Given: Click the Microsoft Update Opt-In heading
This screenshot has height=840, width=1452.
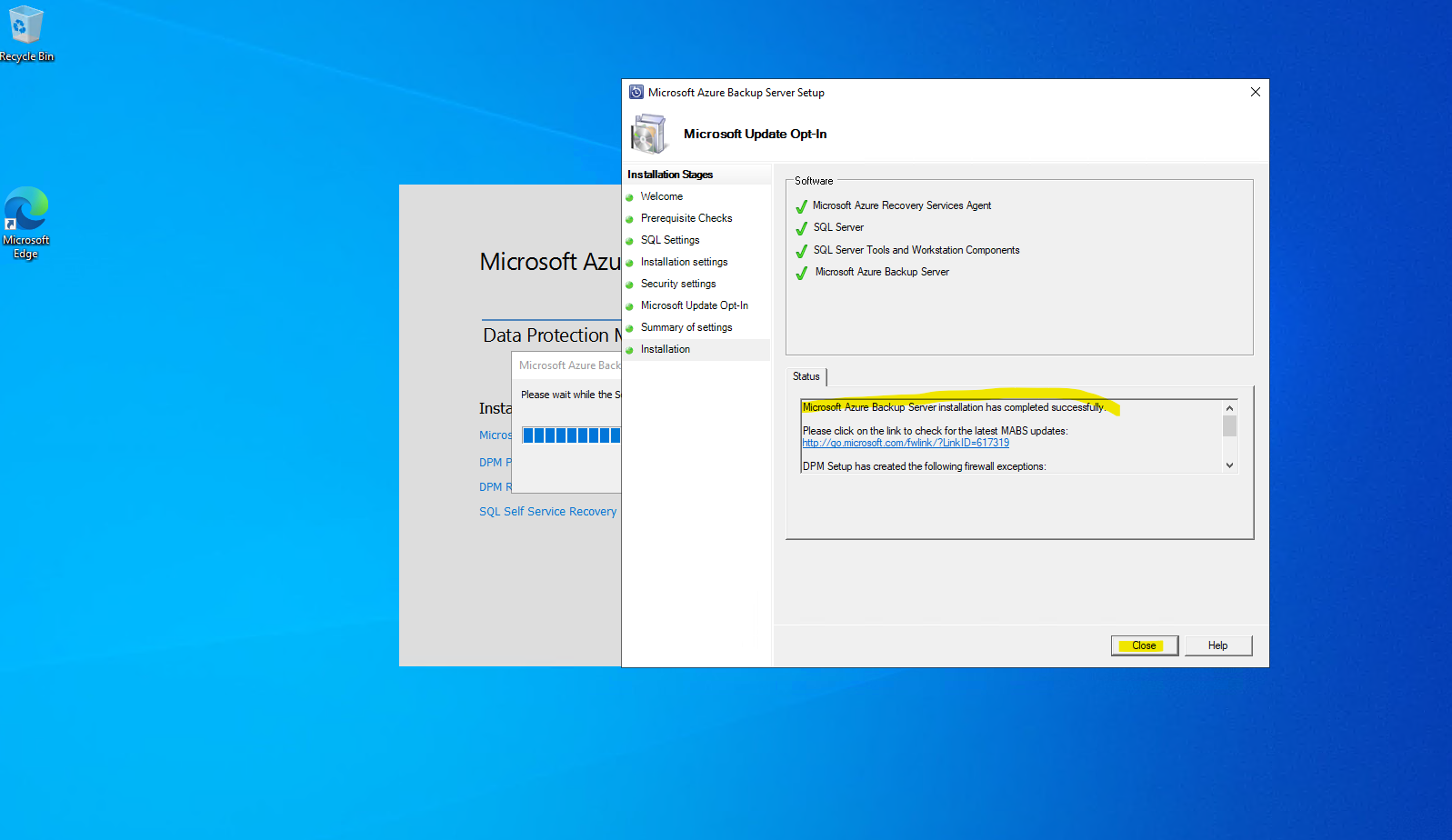Looking at the screenshot, I should 755,134.
